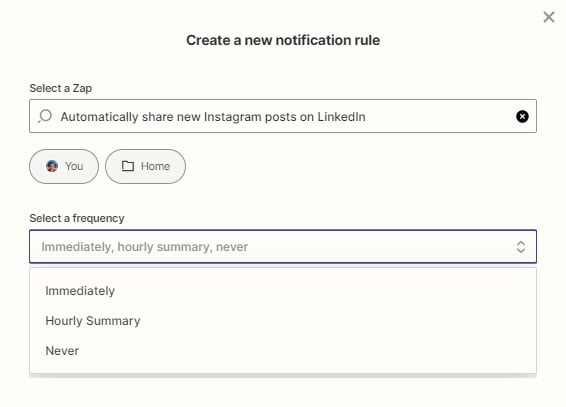Image resolution: width=566 pixels, height=407 pixels.
Task: Click the word LinkedIn in the Zap field
Action: pos(341,117)
